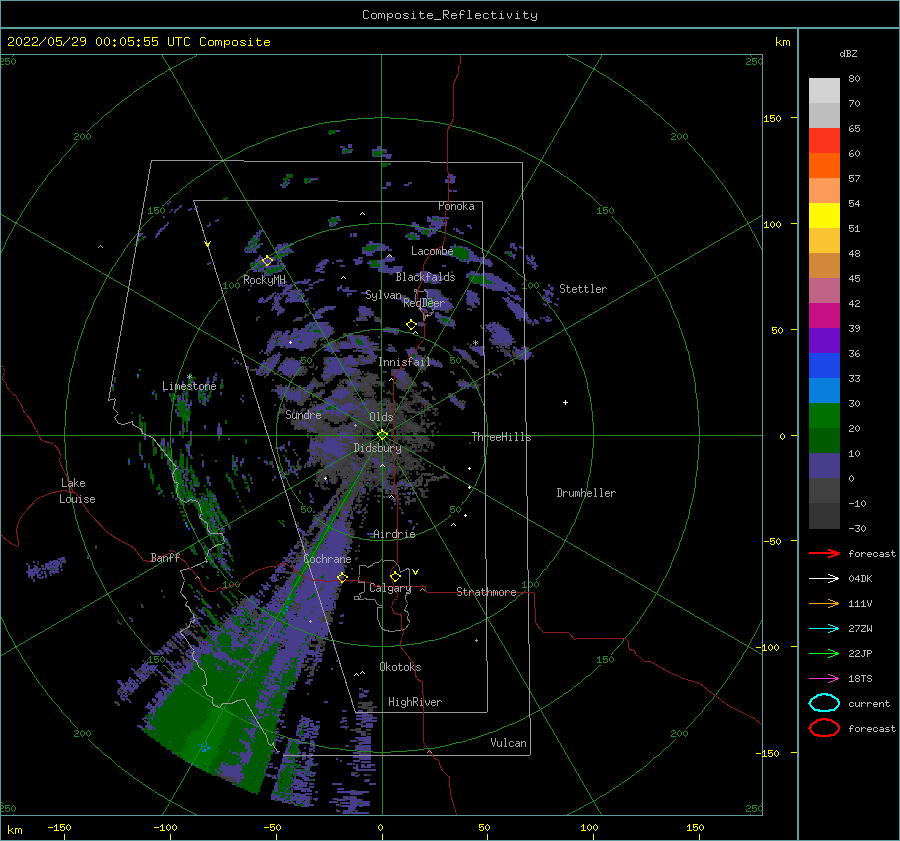The width and height of the screenshot is (900, 841).
Task: Select the magenta 18TS arrow icon
Action: [x=824, y=678]
